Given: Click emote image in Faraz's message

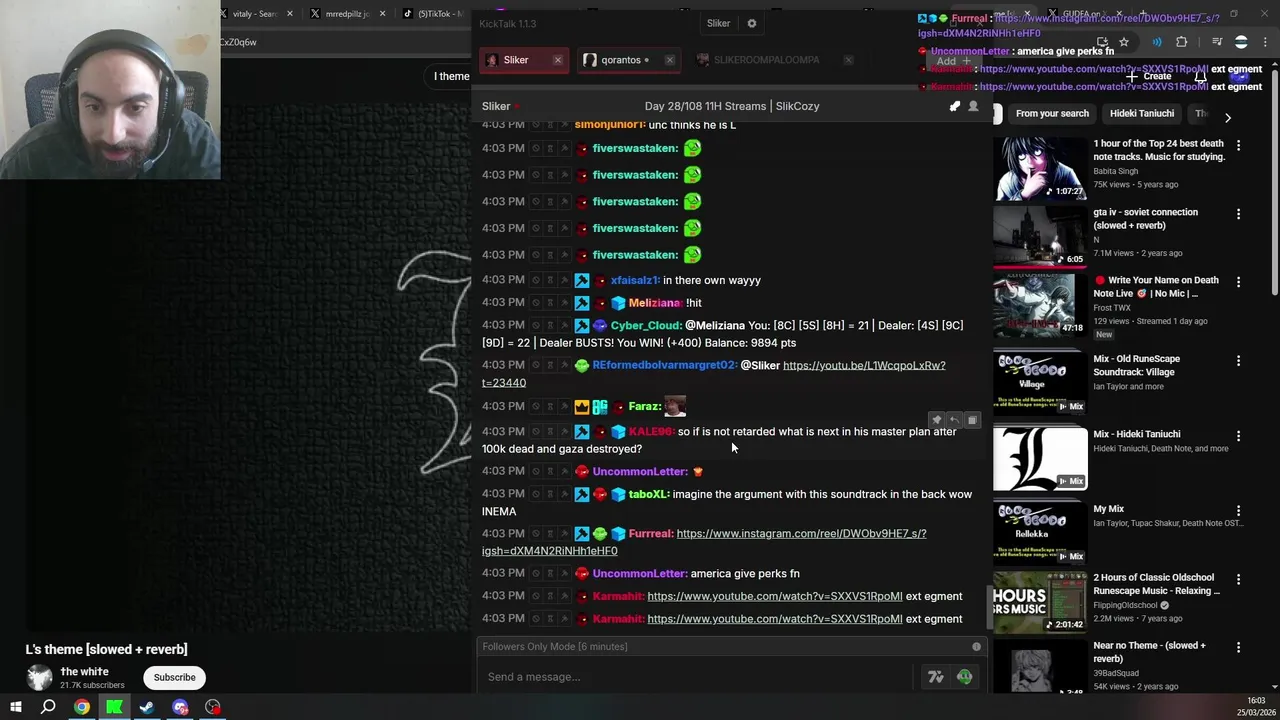Looking at the screenshot, I should (x=675, y=406).
